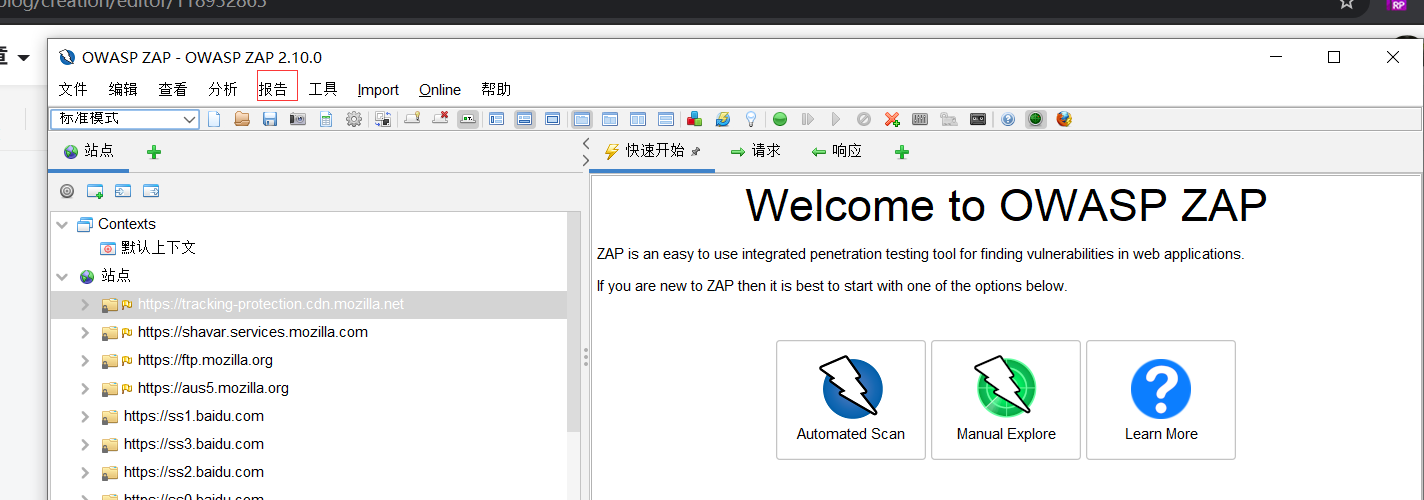Screen dimensions: 1424x500
Task: Persist session with the floppy disk icon
Action: pos(270,119)
